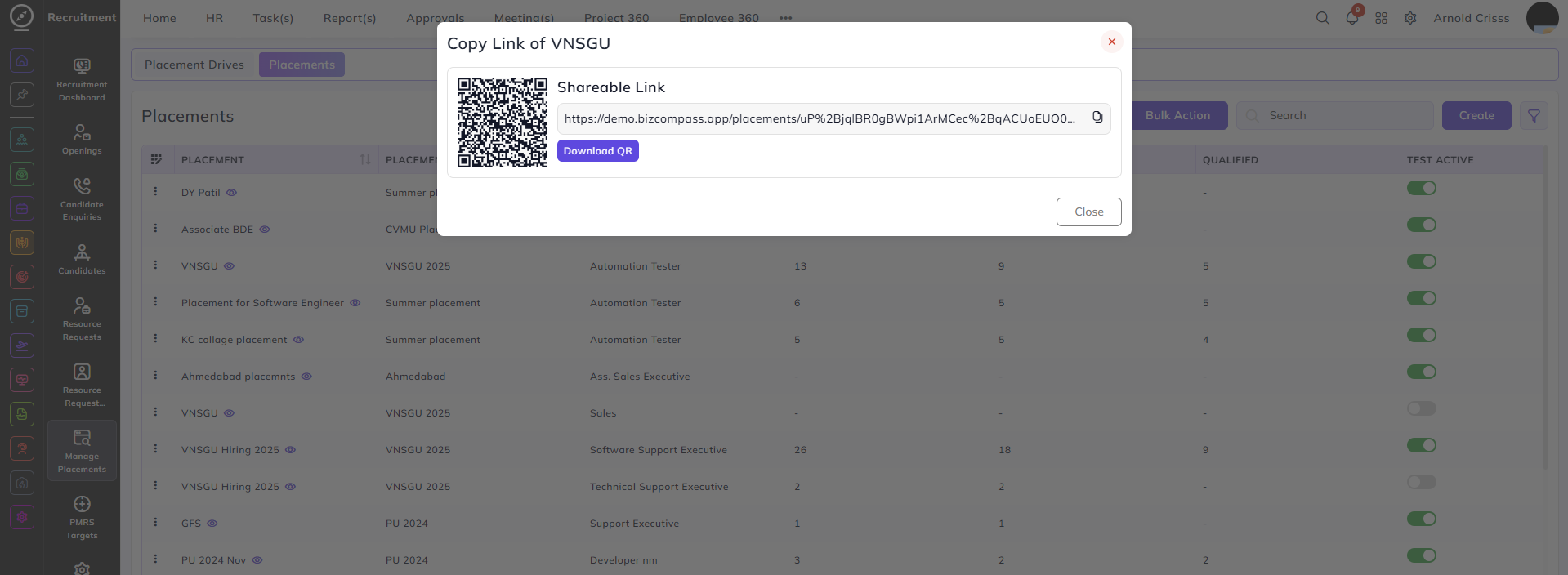Open the more menu ellipsis in top navigation

click(785, 18)
